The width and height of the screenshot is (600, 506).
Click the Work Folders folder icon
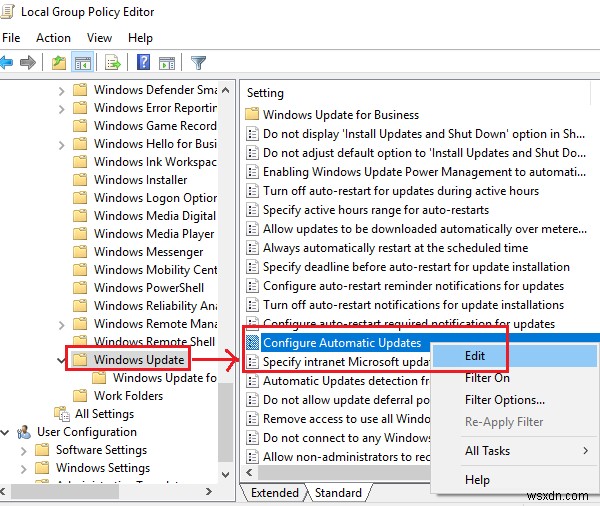(x=80, y=395)
